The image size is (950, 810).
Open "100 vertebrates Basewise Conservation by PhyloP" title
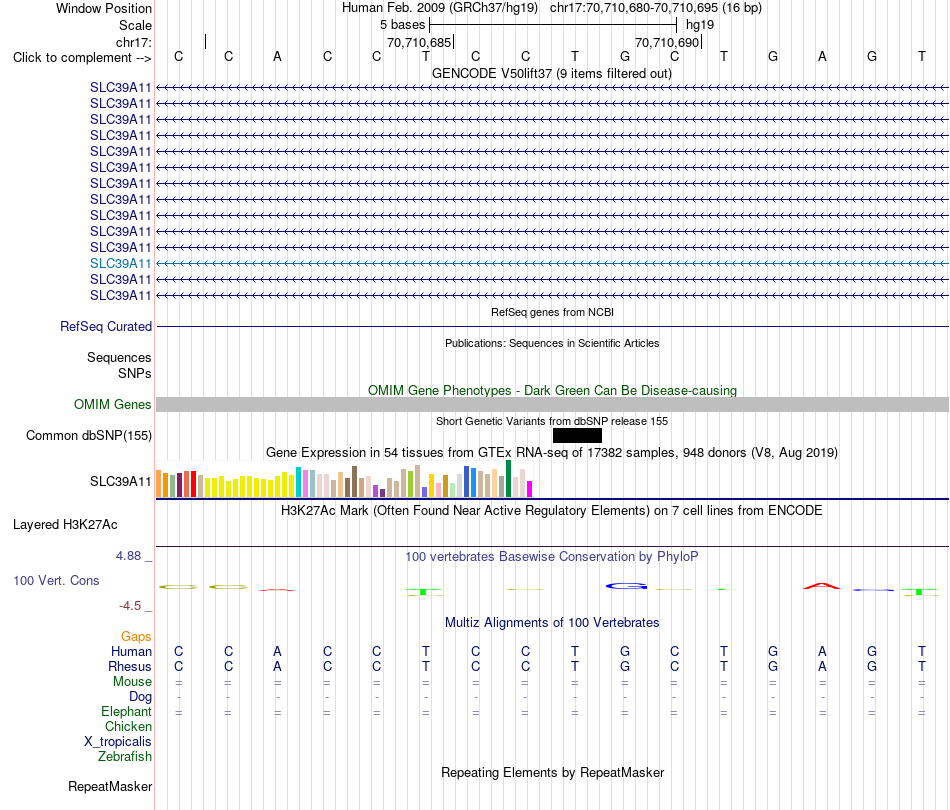(552, 557)
